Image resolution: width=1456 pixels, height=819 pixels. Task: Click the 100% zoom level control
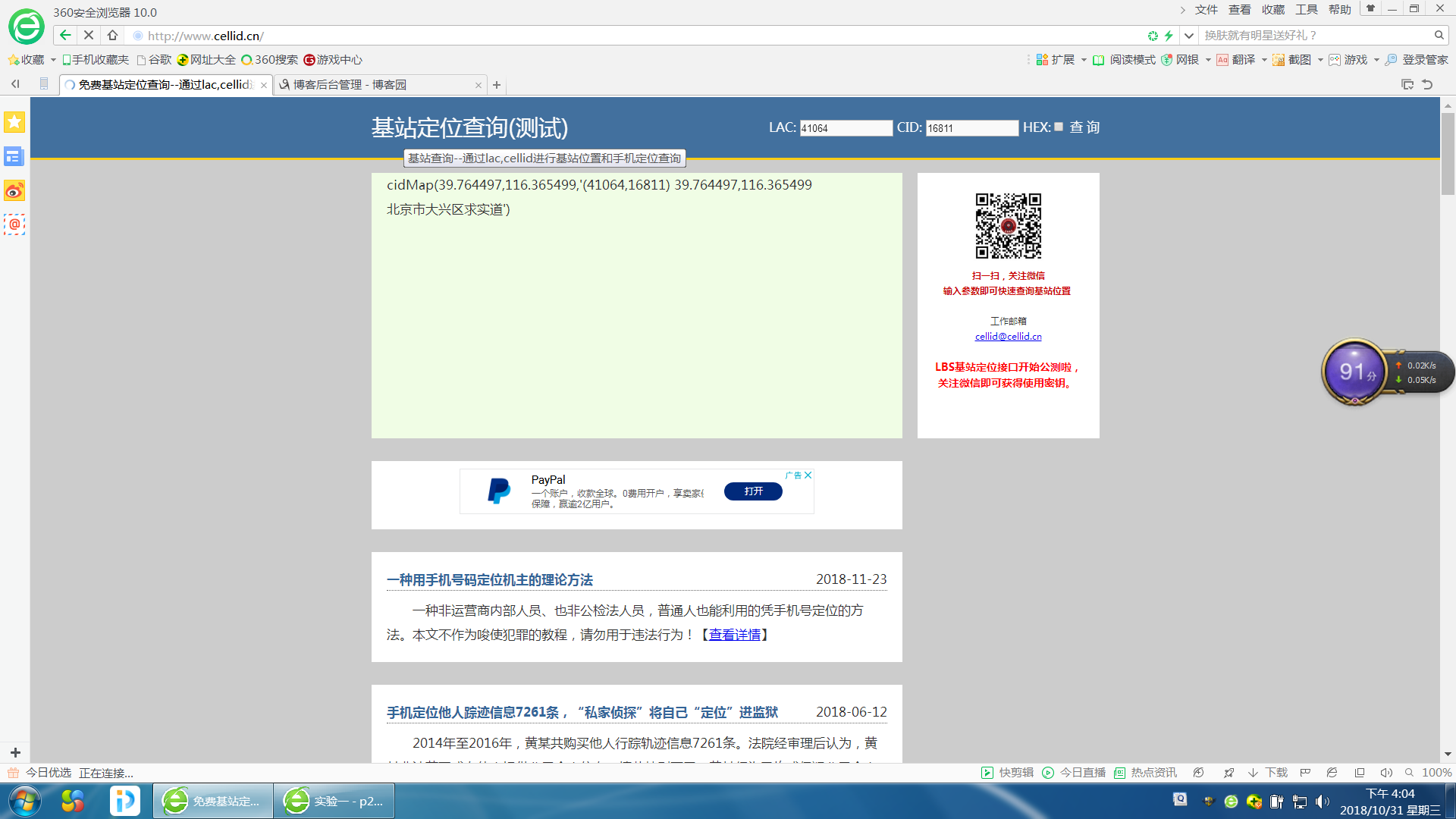[x=1436, y=773]
